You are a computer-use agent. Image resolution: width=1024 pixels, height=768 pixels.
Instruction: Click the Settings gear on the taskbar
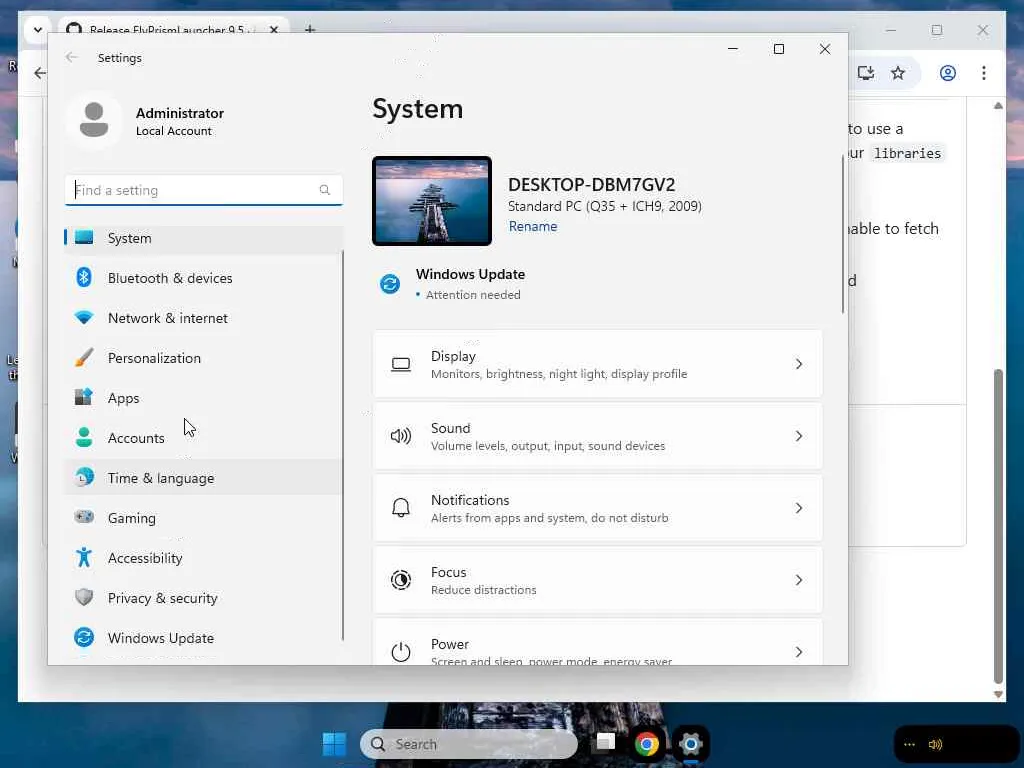coord(690,744)
